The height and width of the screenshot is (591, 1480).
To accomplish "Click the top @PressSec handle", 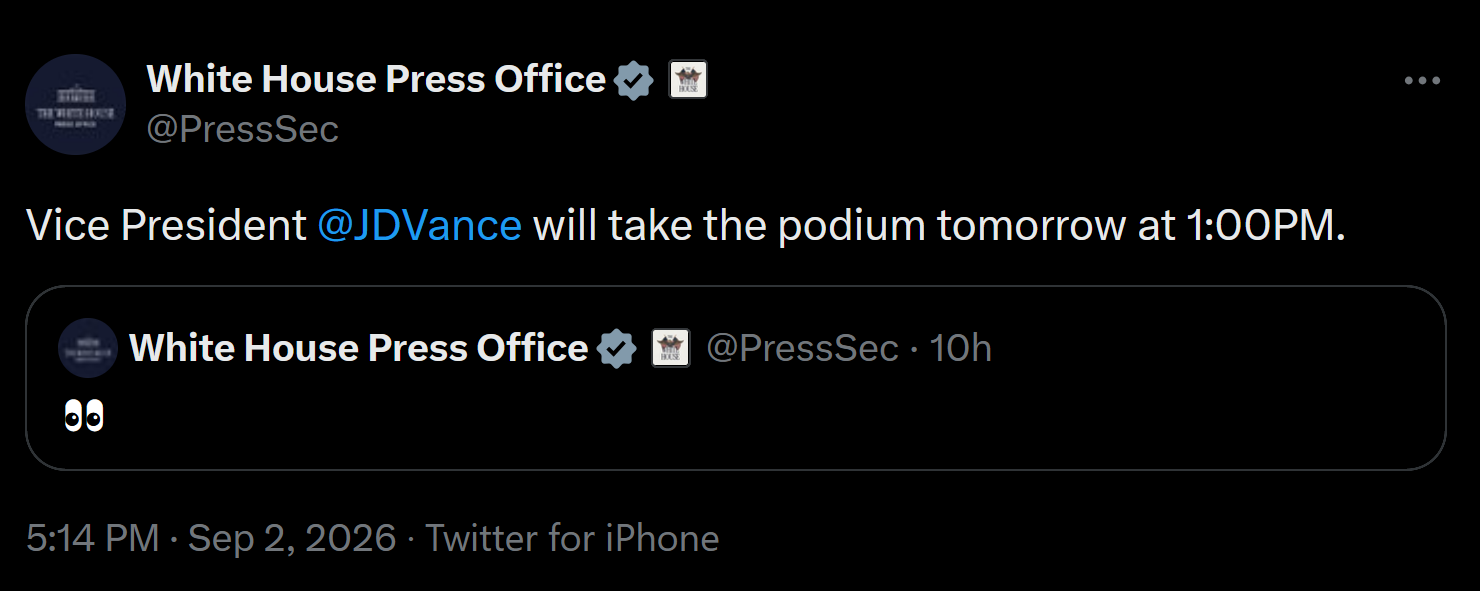I will click(243, 130).
